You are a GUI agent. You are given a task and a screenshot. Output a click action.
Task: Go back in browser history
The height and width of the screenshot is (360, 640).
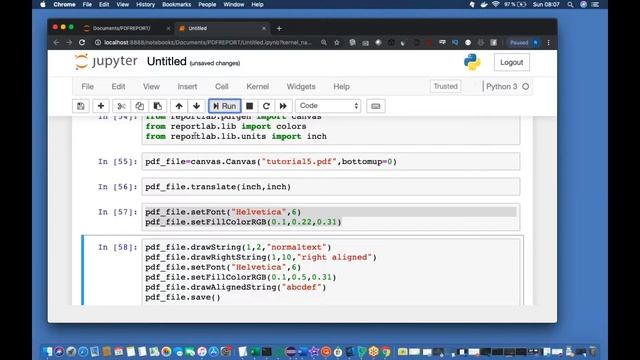coord(56,42)
